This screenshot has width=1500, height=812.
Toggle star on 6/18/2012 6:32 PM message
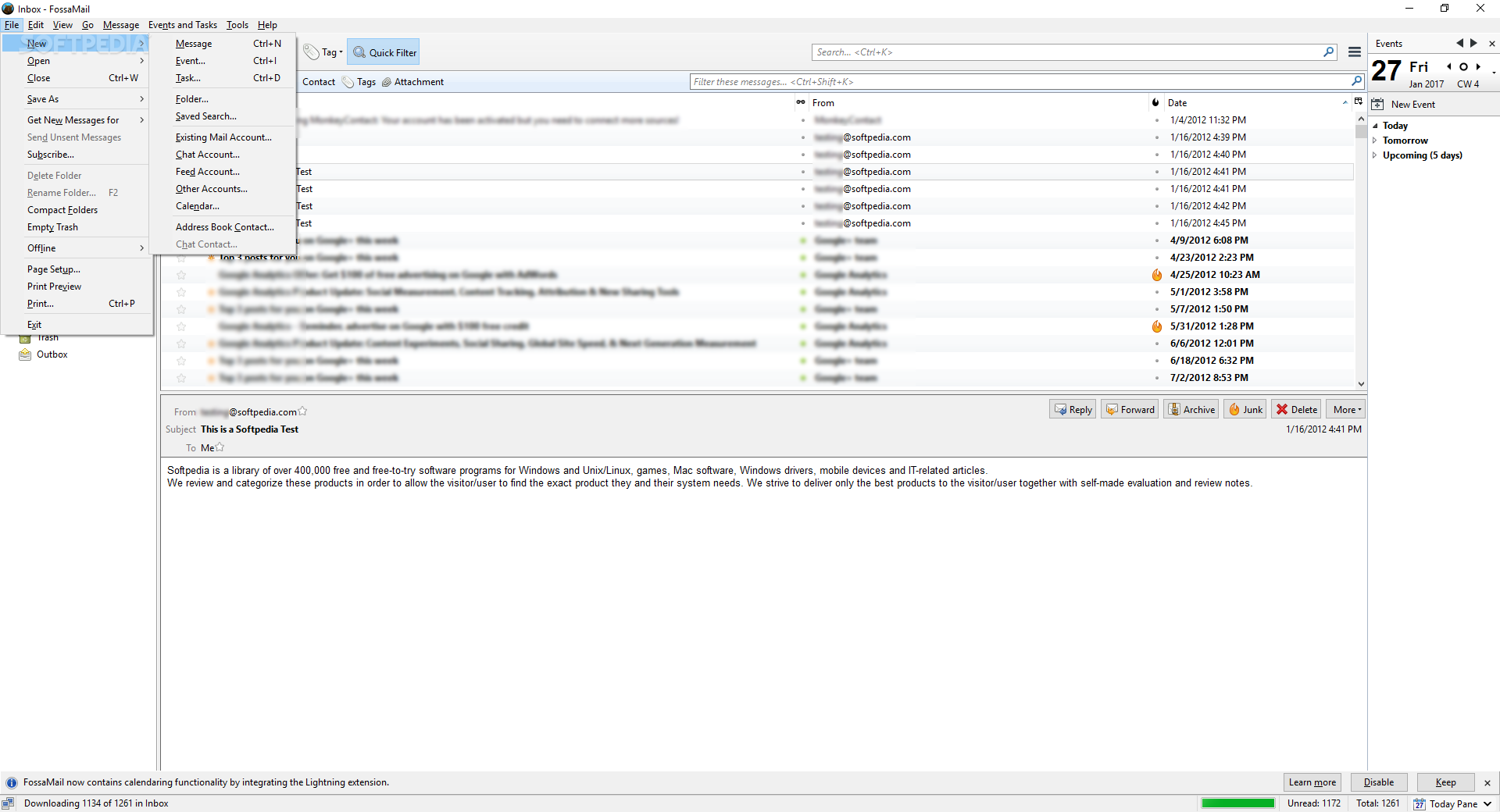(181, 361)
